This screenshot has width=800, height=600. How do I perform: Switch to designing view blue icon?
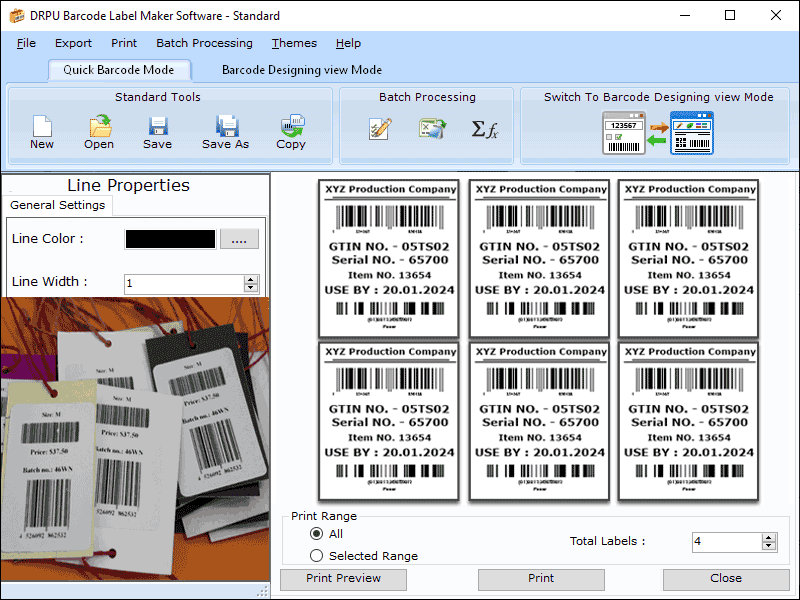tap(692, 133)
